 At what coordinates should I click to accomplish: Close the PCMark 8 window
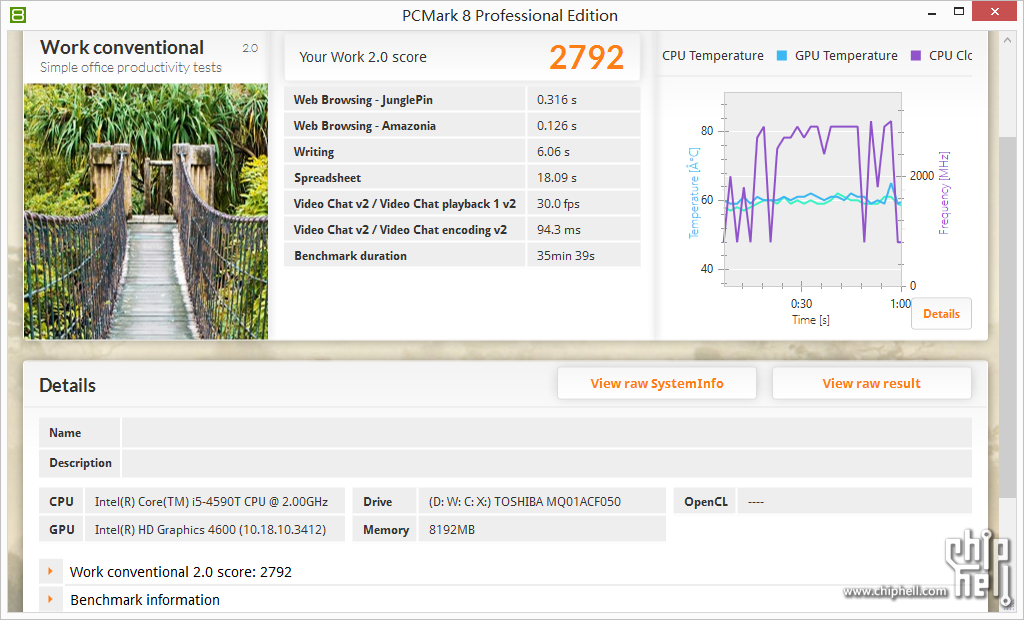click(x=994, y=11)
